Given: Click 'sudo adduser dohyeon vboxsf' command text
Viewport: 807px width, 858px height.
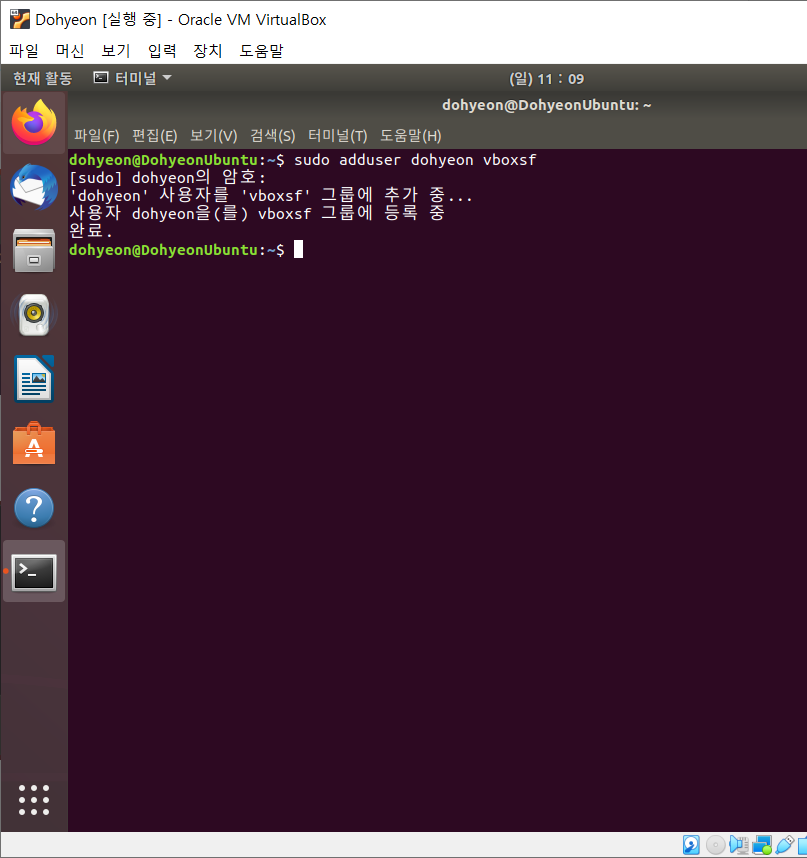Looking at the screenshot, I should click(x=415, y=160).
